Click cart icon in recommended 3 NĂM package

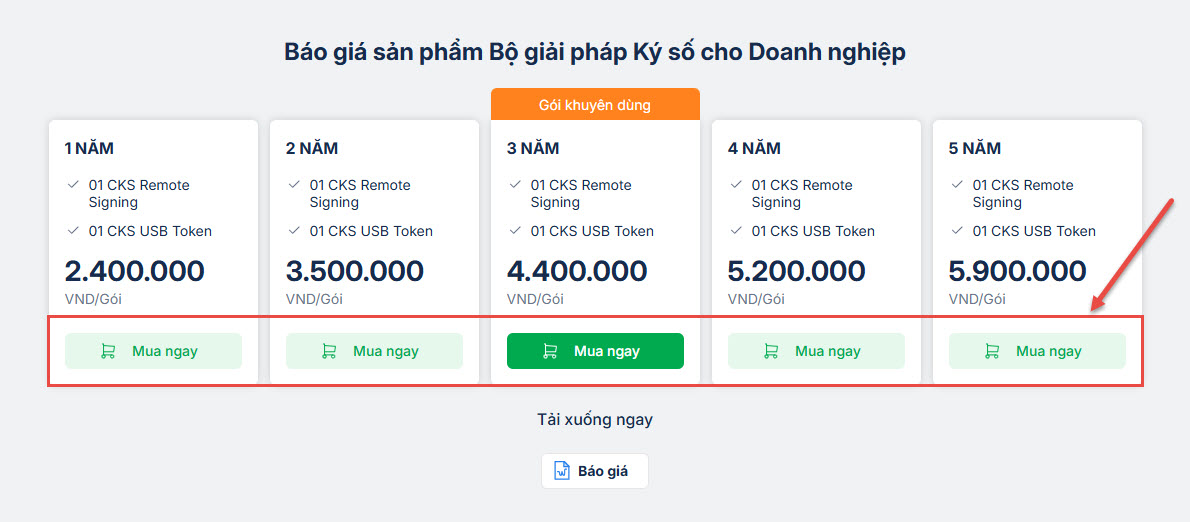point(550,351)
